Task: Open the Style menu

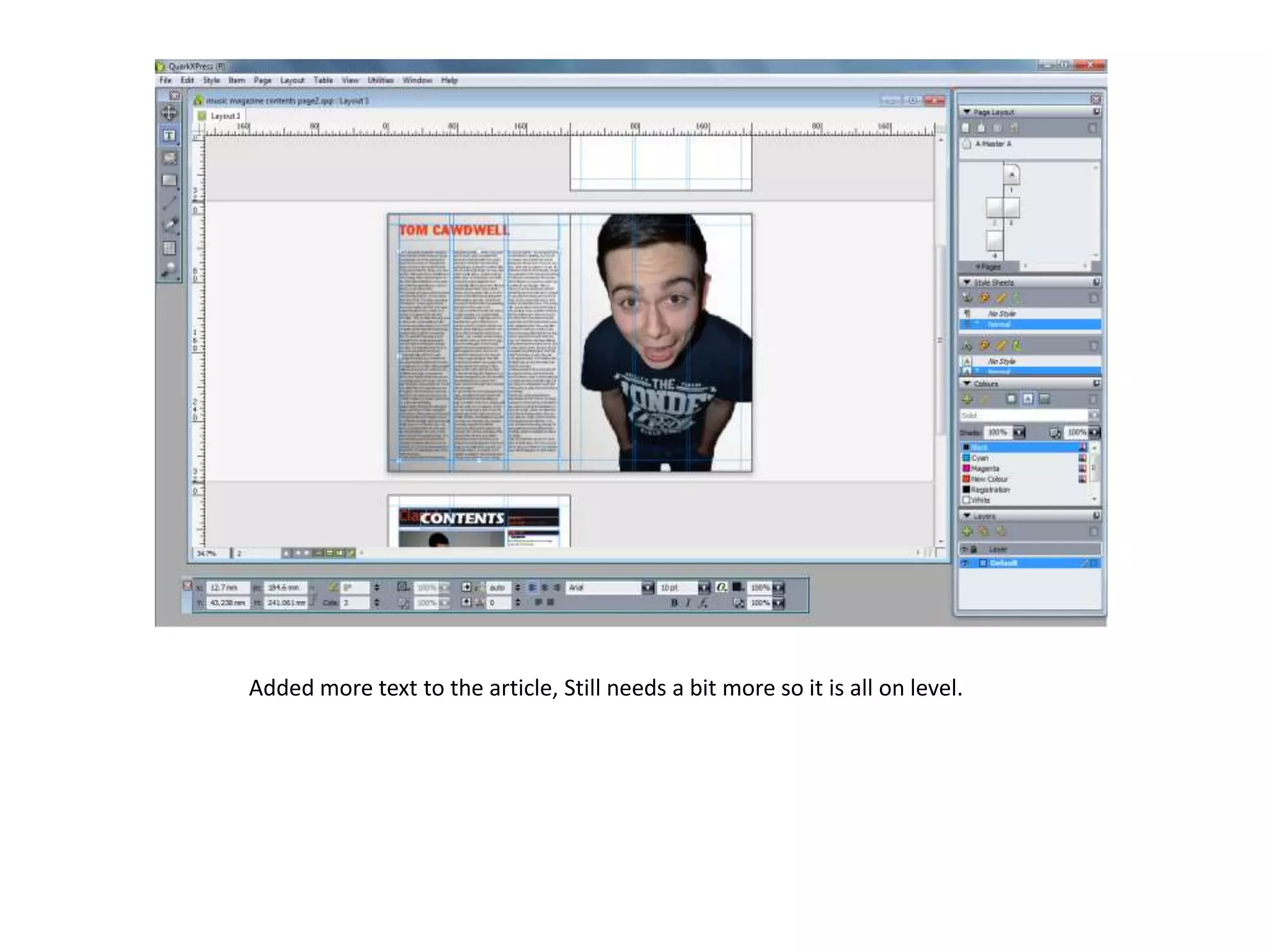Action: coord(211,81)
